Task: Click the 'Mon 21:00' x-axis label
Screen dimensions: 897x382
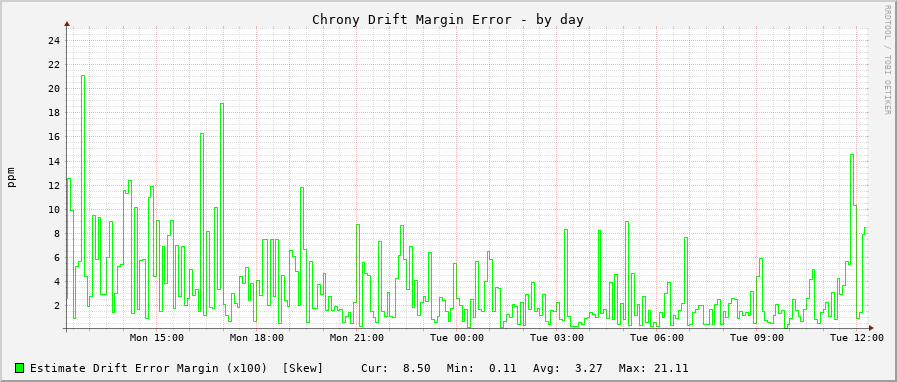Action: [357, 338]
